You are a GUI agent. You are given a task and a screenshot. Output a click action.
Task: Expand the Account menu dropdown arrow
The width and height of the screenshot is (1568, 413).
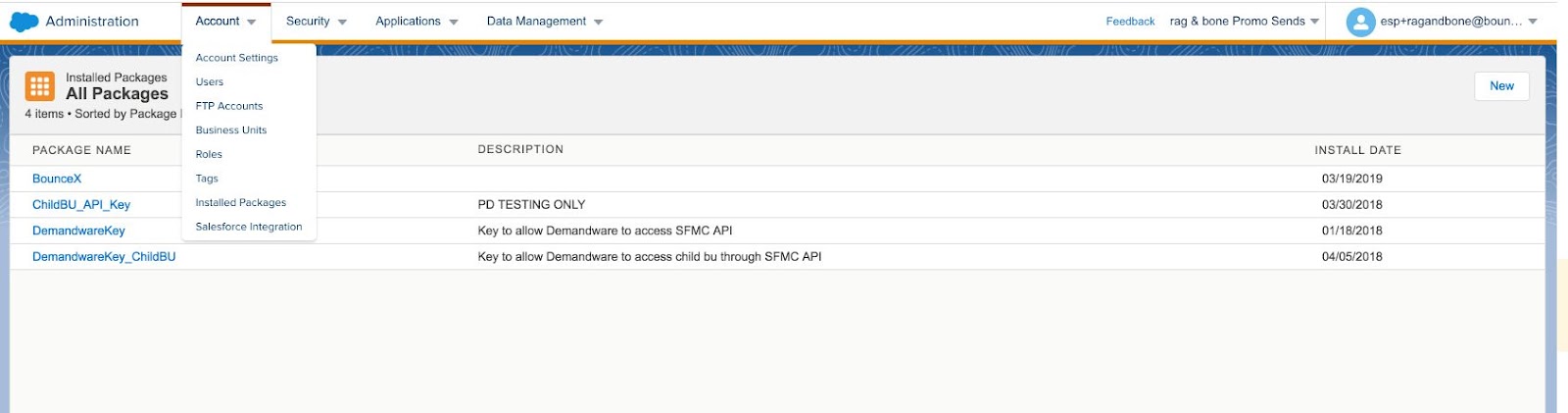coord(252,22)
